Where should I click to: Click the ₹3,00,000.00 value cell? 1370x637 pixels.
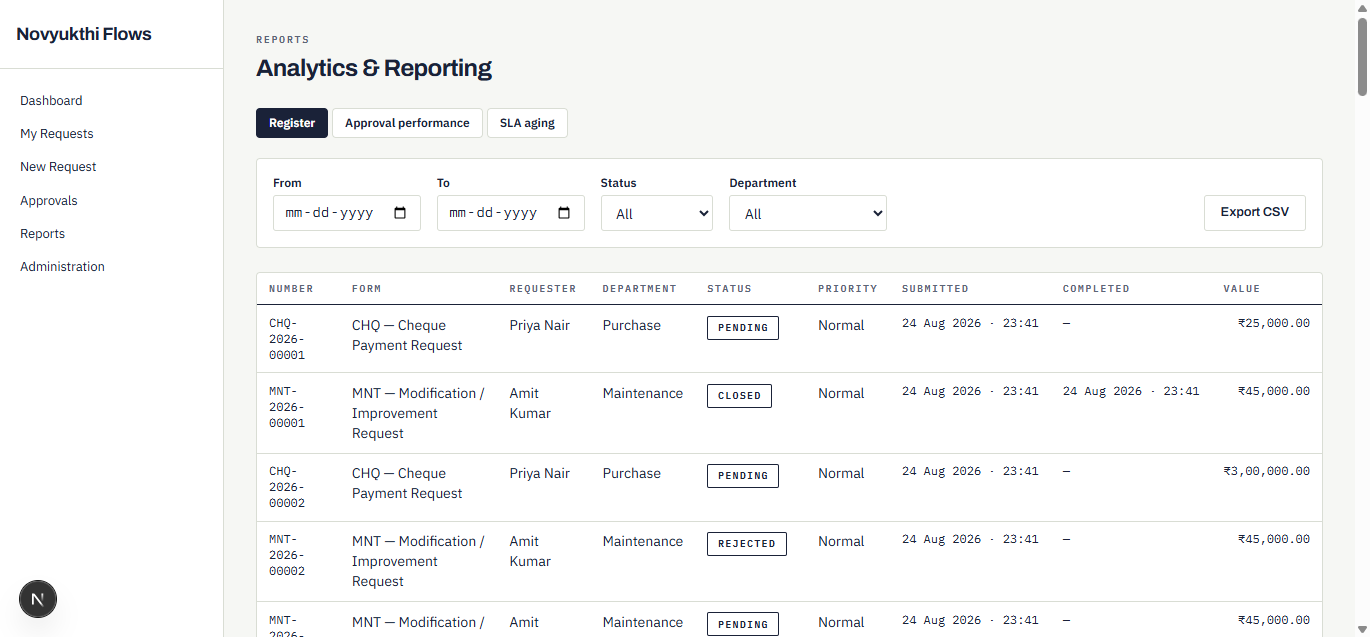point(1266,471)
